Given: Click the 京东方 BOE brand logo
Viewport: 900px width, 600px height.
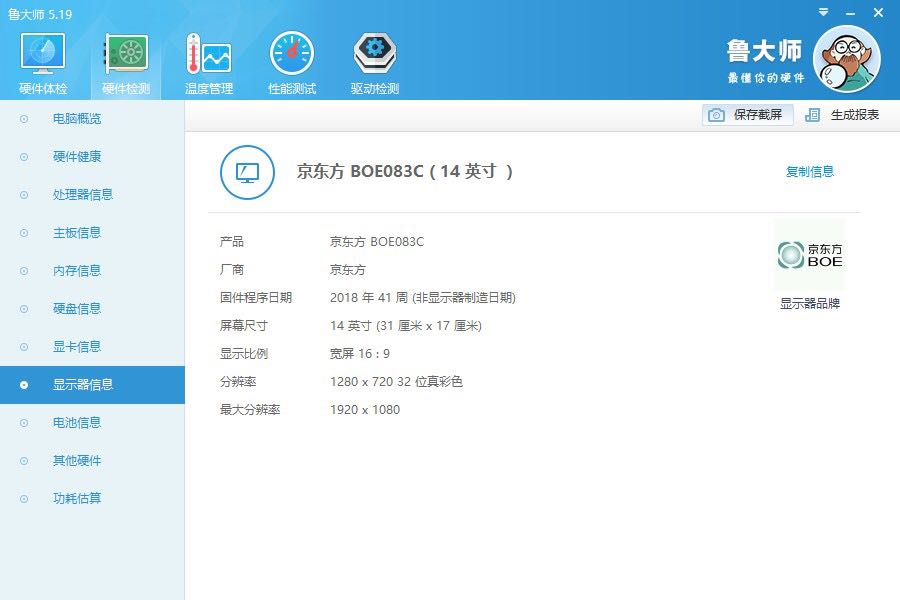Looking at the screenshot, I should pos(809,255).
